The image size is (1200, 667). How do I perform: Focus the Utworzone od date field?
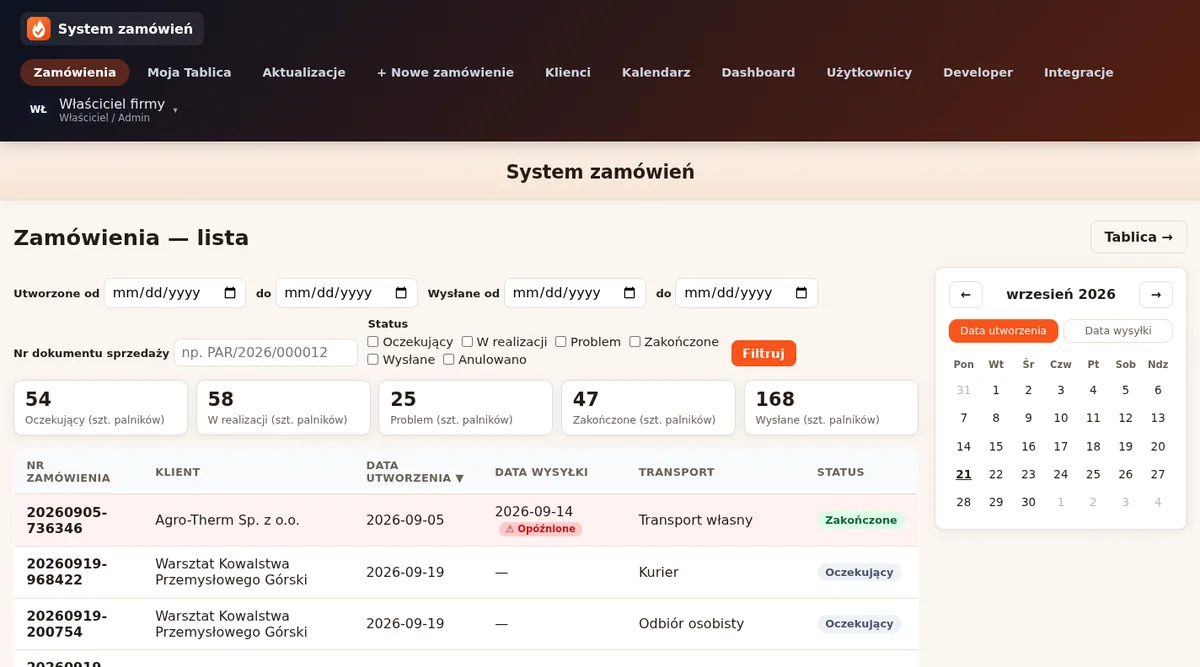175,293
